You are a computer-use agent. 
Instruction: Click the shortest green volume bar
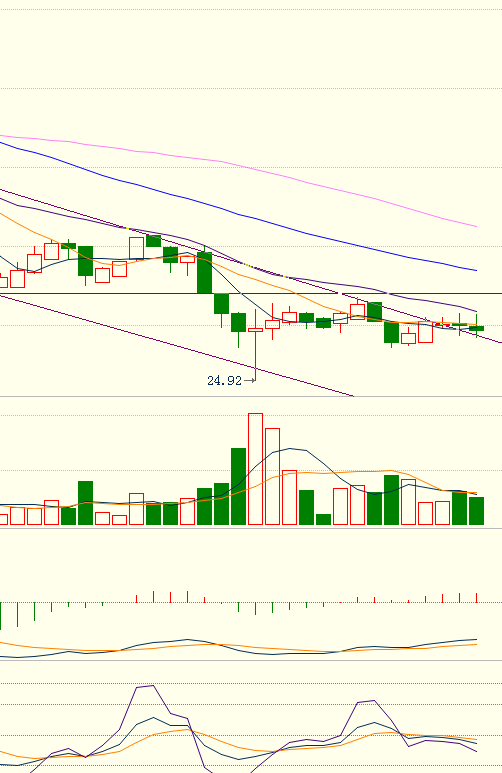click(x=323, y=520)
